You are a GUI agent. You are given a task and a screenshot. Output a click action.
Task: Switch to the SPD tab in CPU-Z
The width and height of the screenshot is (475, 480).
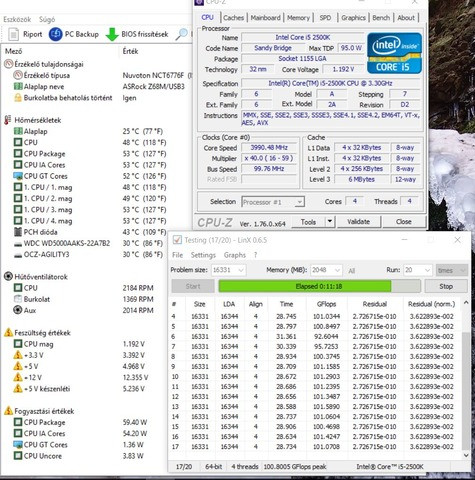(x=325, y=18)
